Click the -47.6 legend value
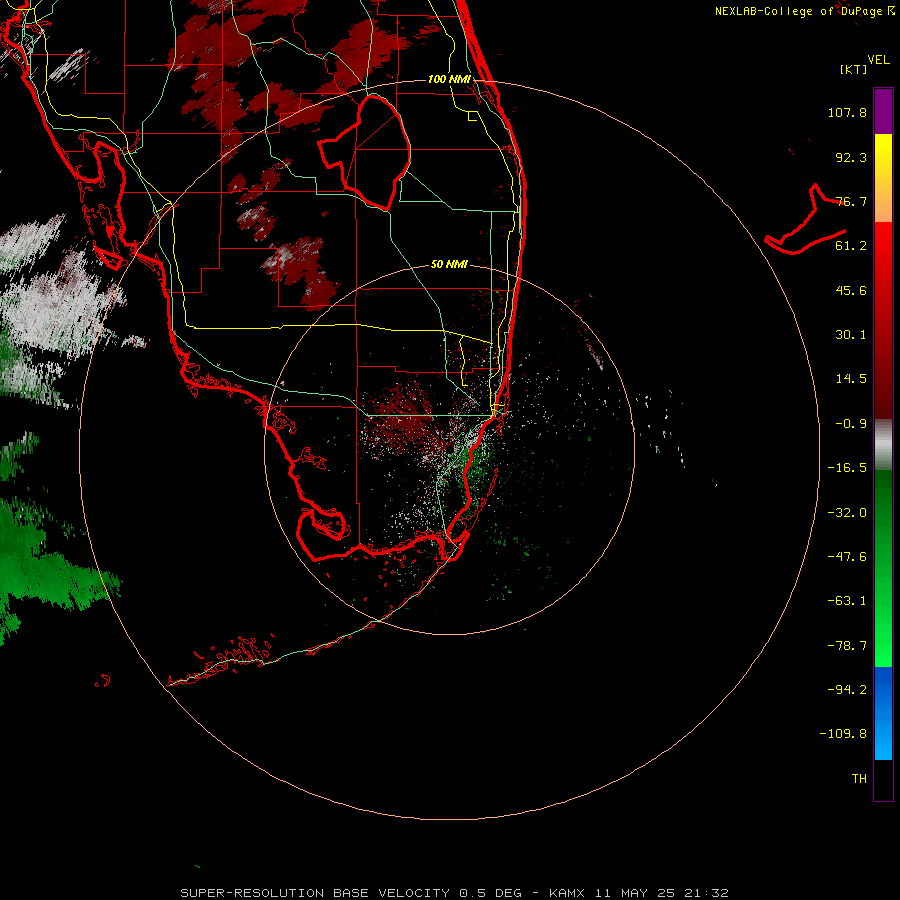900x900 pixels. (x=847, y=557)
